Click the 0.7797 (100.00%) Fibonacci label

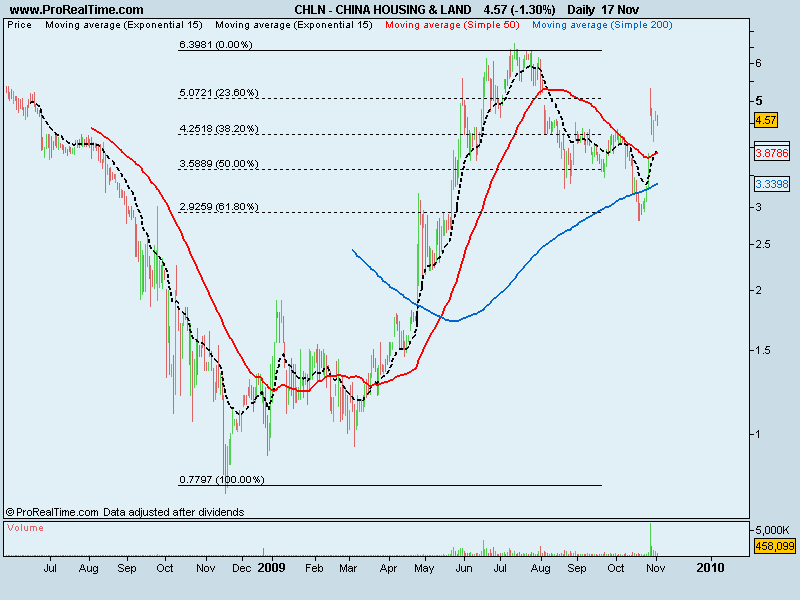221,480
